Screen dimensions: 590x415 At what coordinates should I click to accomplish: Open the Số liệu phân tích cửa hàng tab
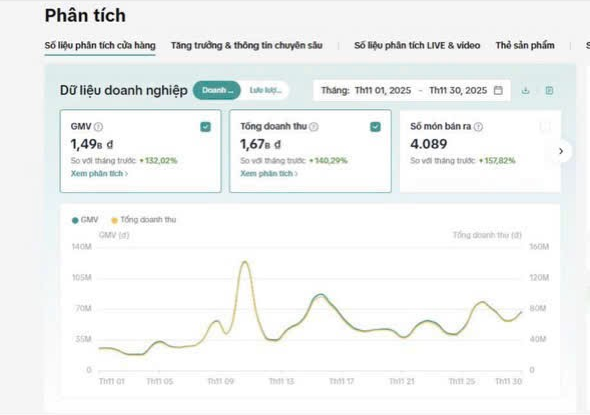click(100, 46)
